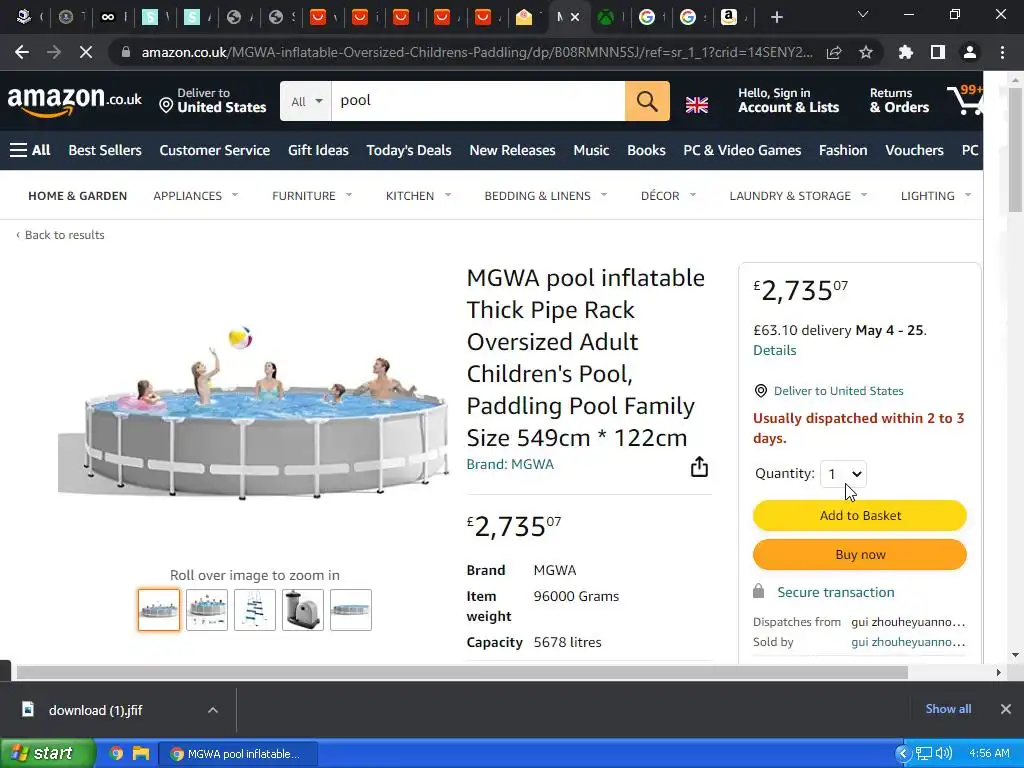Open the Brand: MGWA link
The image size is (1024, 768).
coord(510,464)
